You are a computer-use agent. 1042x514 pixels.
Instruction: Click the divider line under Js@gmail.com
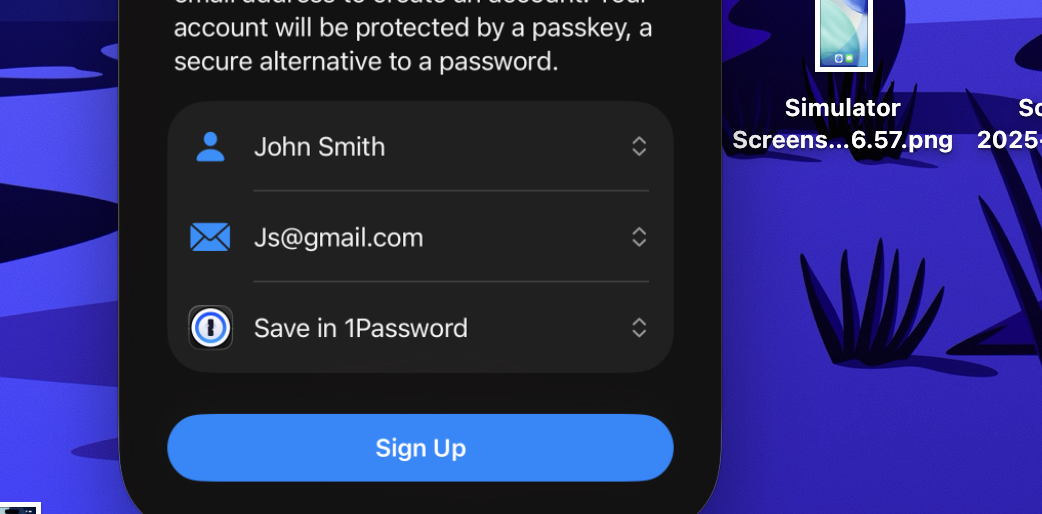(451, 282)
